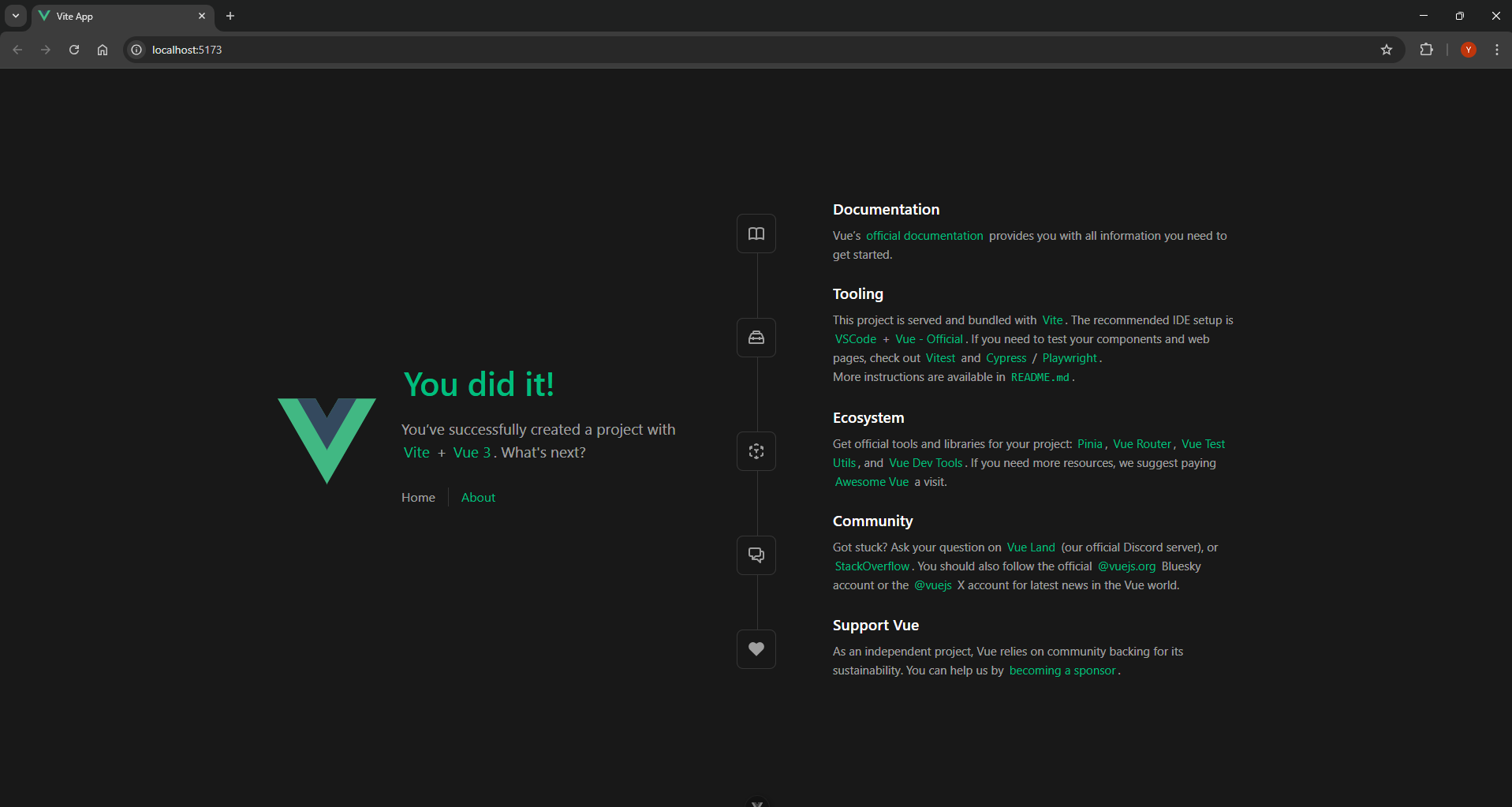1512x807 pixels.
Task: Select the Home navigation link
Action: (418, 498)
